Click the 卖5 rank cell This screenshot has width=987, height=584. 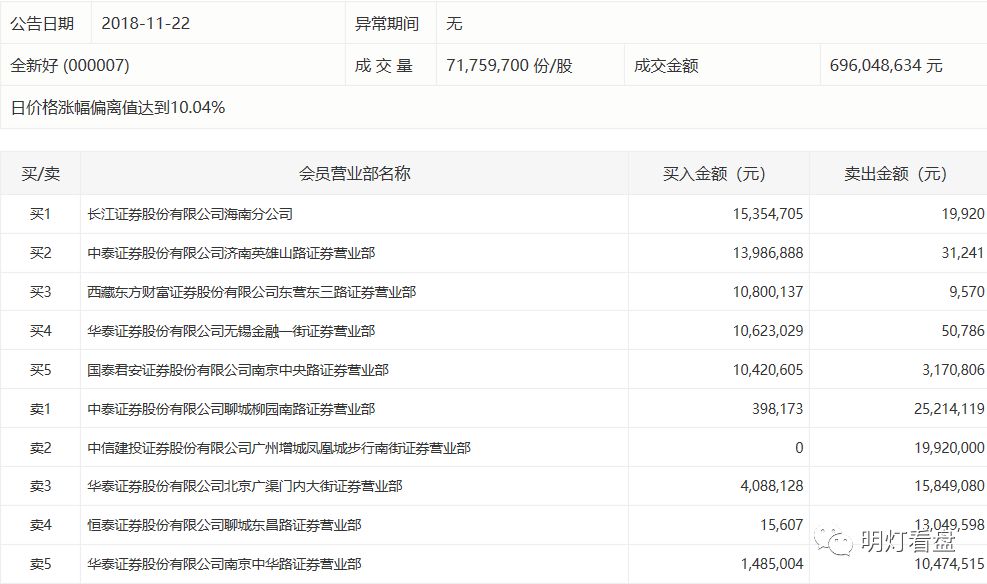pyautogui.click(x=40, y=564)
